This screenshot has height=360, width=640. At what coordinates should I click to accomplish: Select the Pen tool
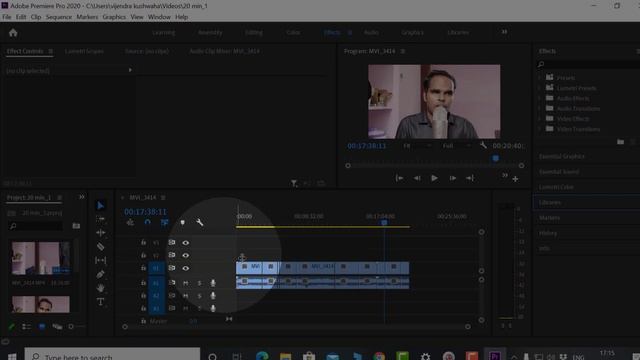click(x=100, y=274)
